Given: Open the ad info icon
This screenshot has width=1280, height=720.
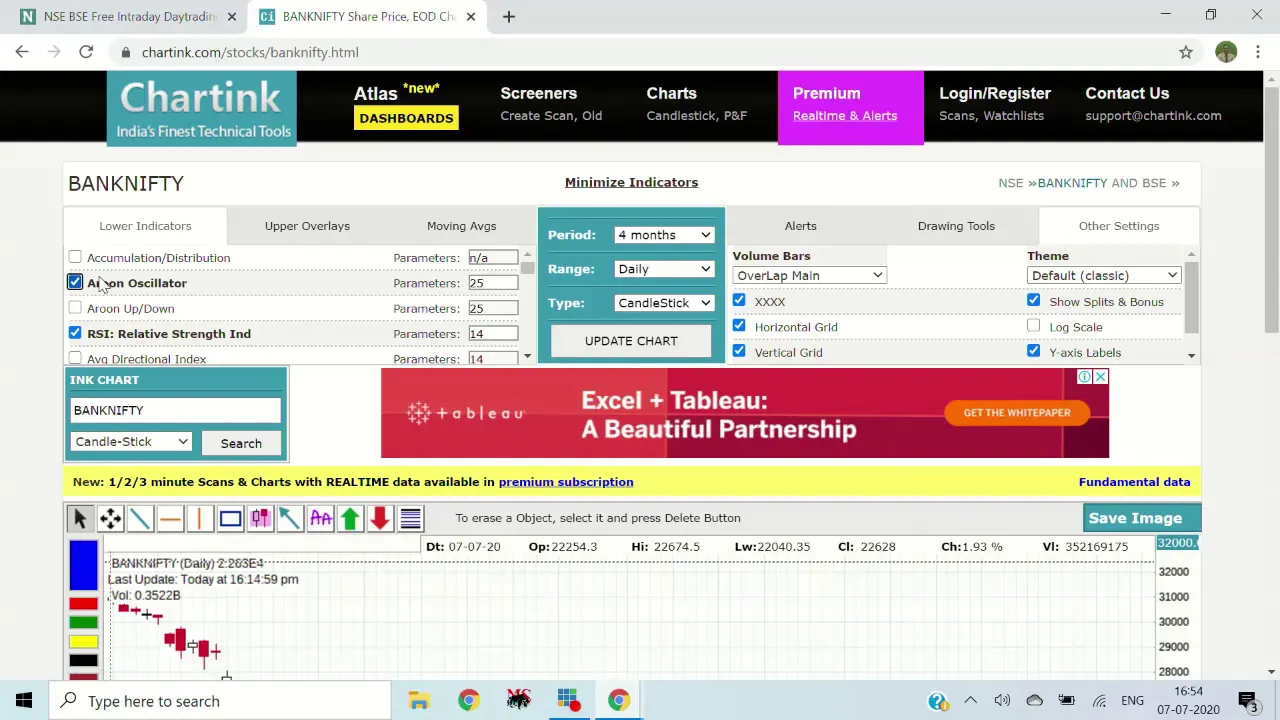Looking at the screenshot, I should point(1084,377).
